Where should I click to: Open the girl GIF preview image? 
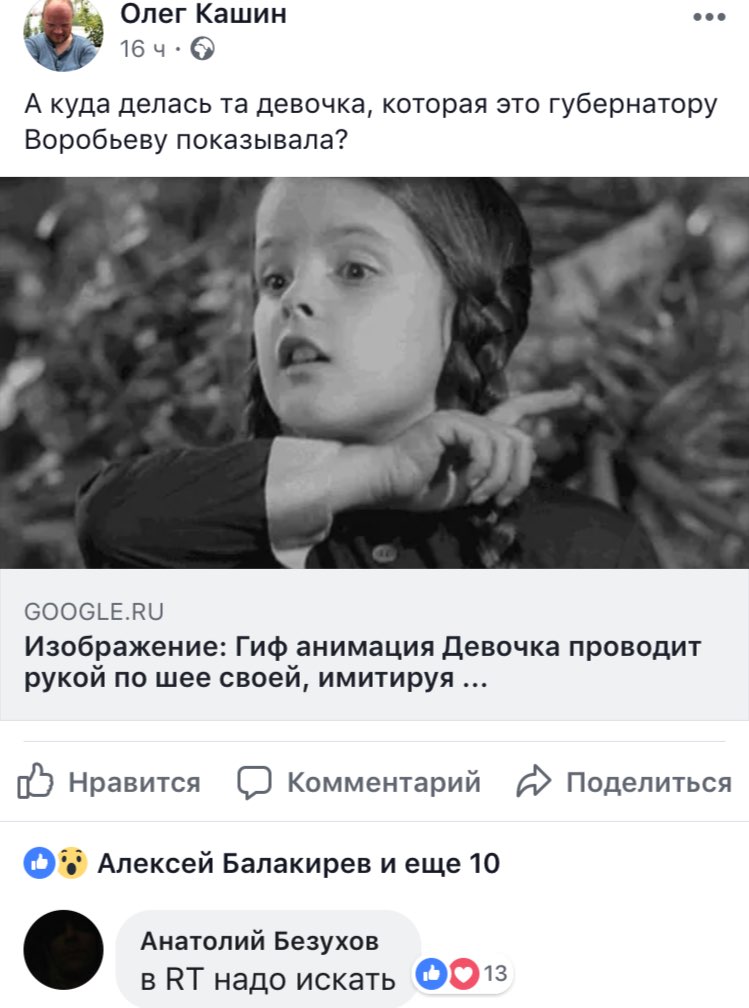click(x=374, y=373)
